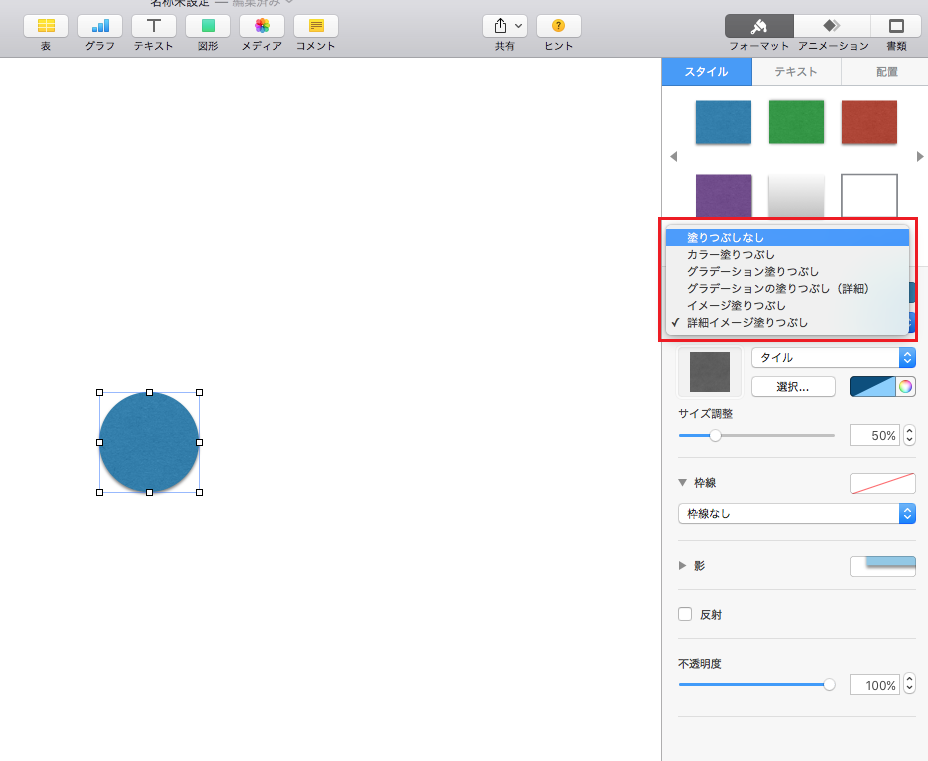The height and width of the screenshot is (761, 928).
Task: Open the グラフ chart toolbar icon
Action: (x=100, y=26)
